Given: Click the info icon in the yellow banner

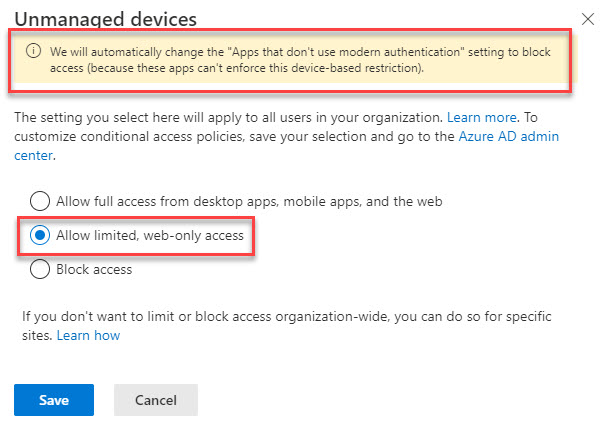Looking at the screenshot, I should 33,51.
